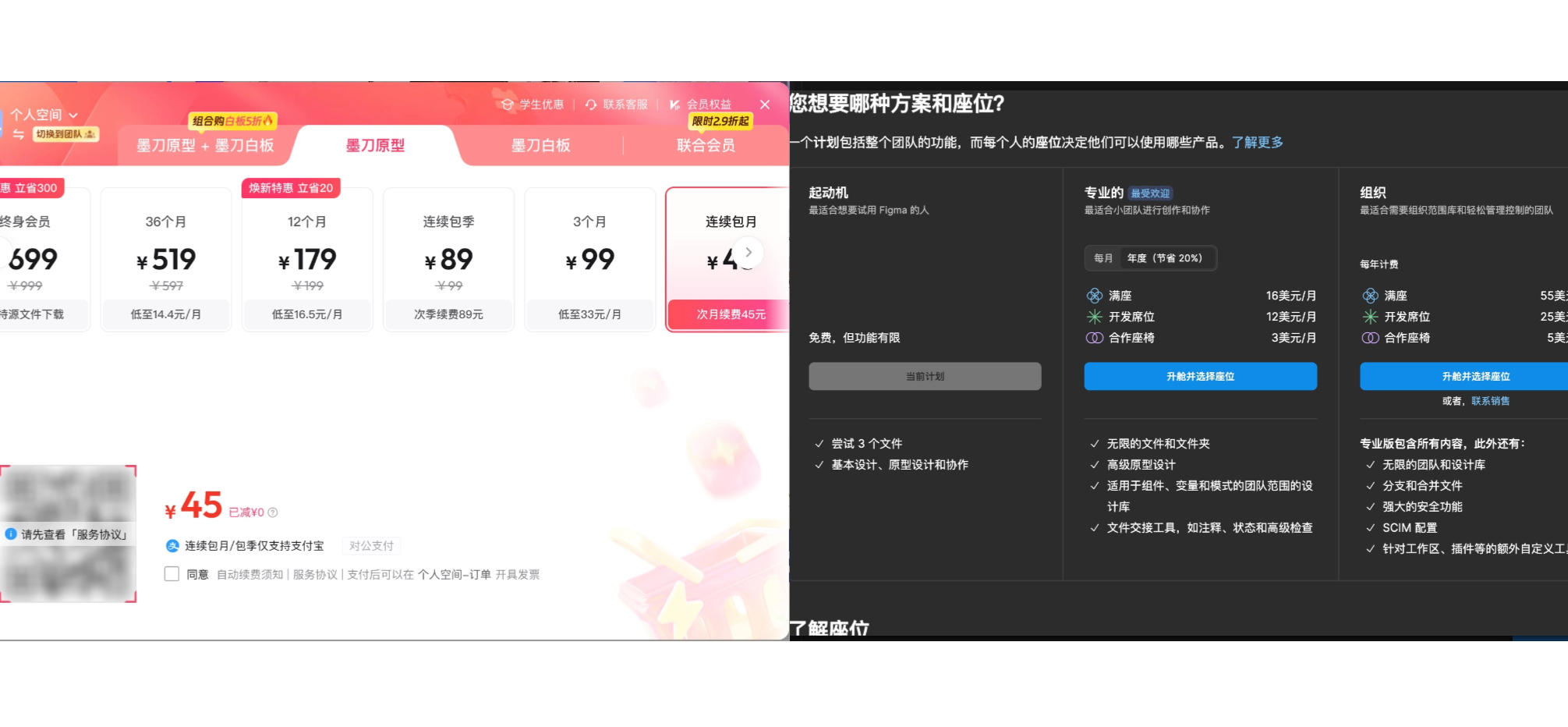Open 个人空间-订单 link

pos(455,574)
